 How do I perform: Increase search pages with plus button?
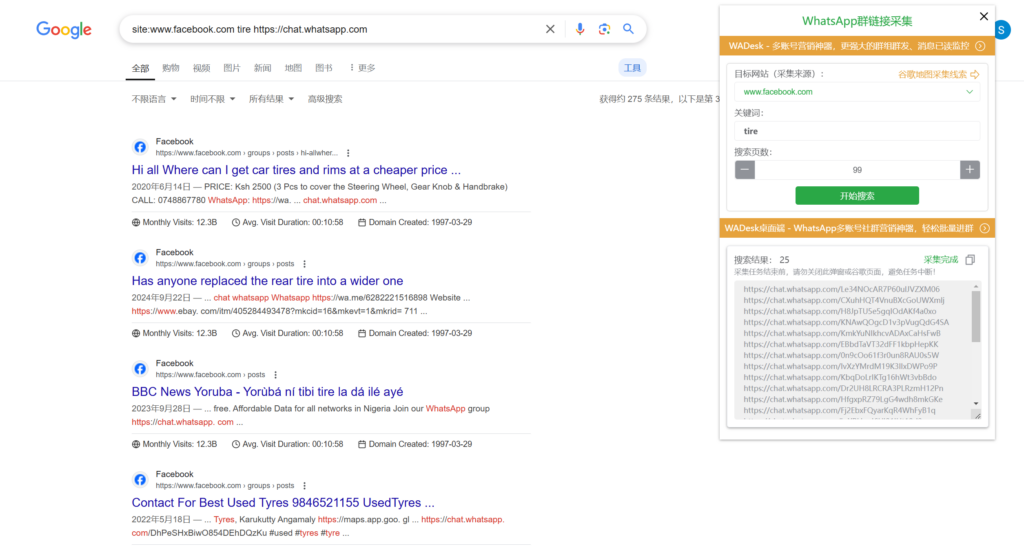(970, 170)
